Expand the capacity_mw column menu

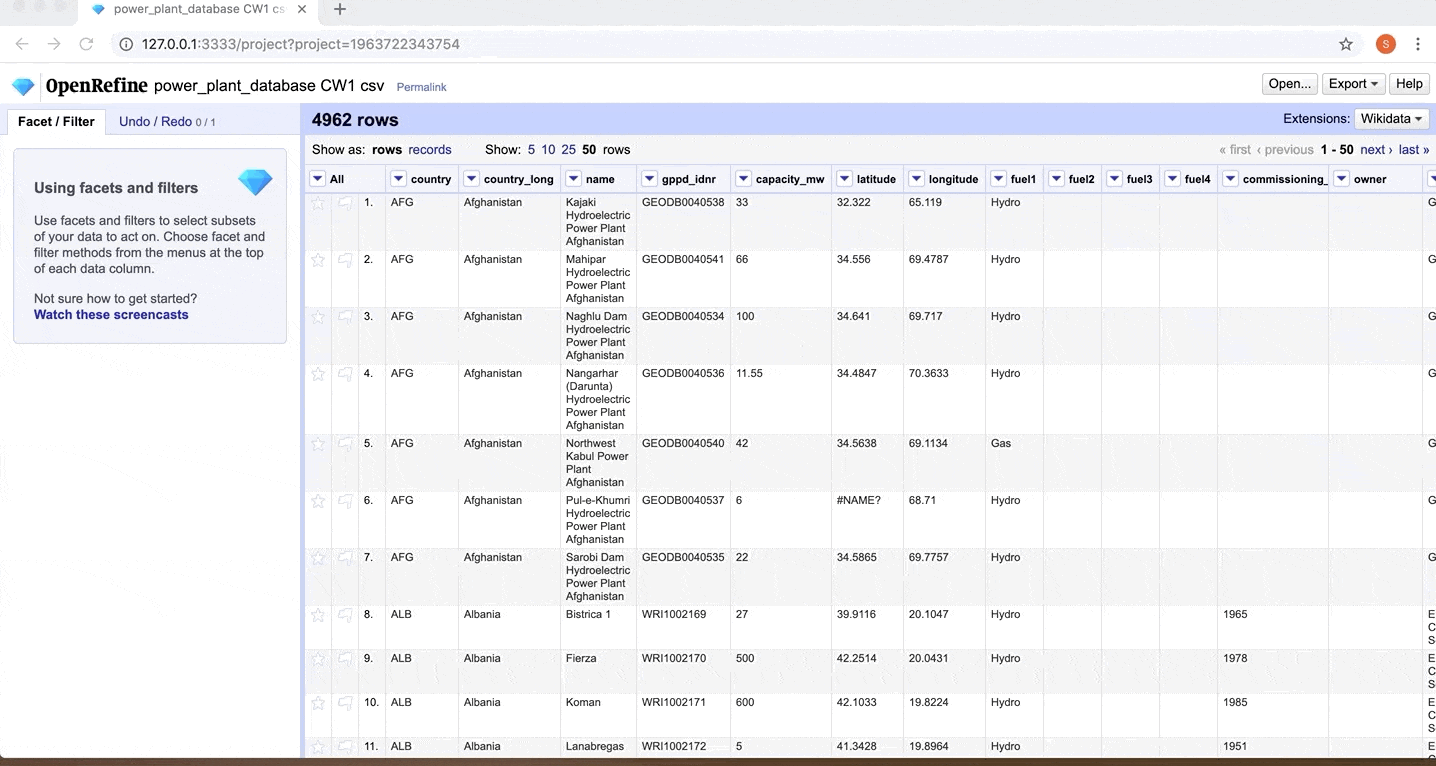743,179
